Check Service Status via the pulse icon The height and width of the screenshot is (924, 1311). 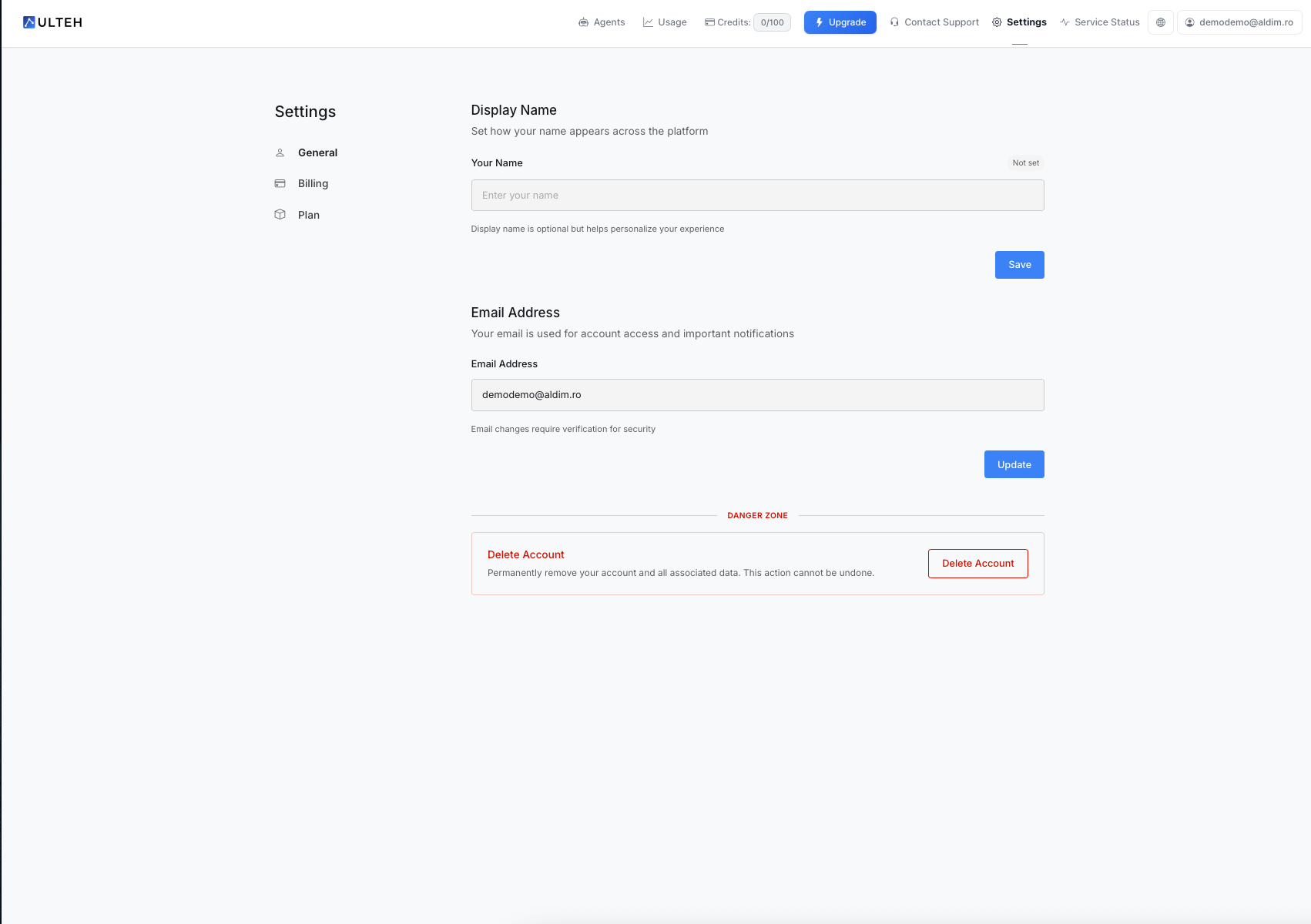click(1065, 22)
